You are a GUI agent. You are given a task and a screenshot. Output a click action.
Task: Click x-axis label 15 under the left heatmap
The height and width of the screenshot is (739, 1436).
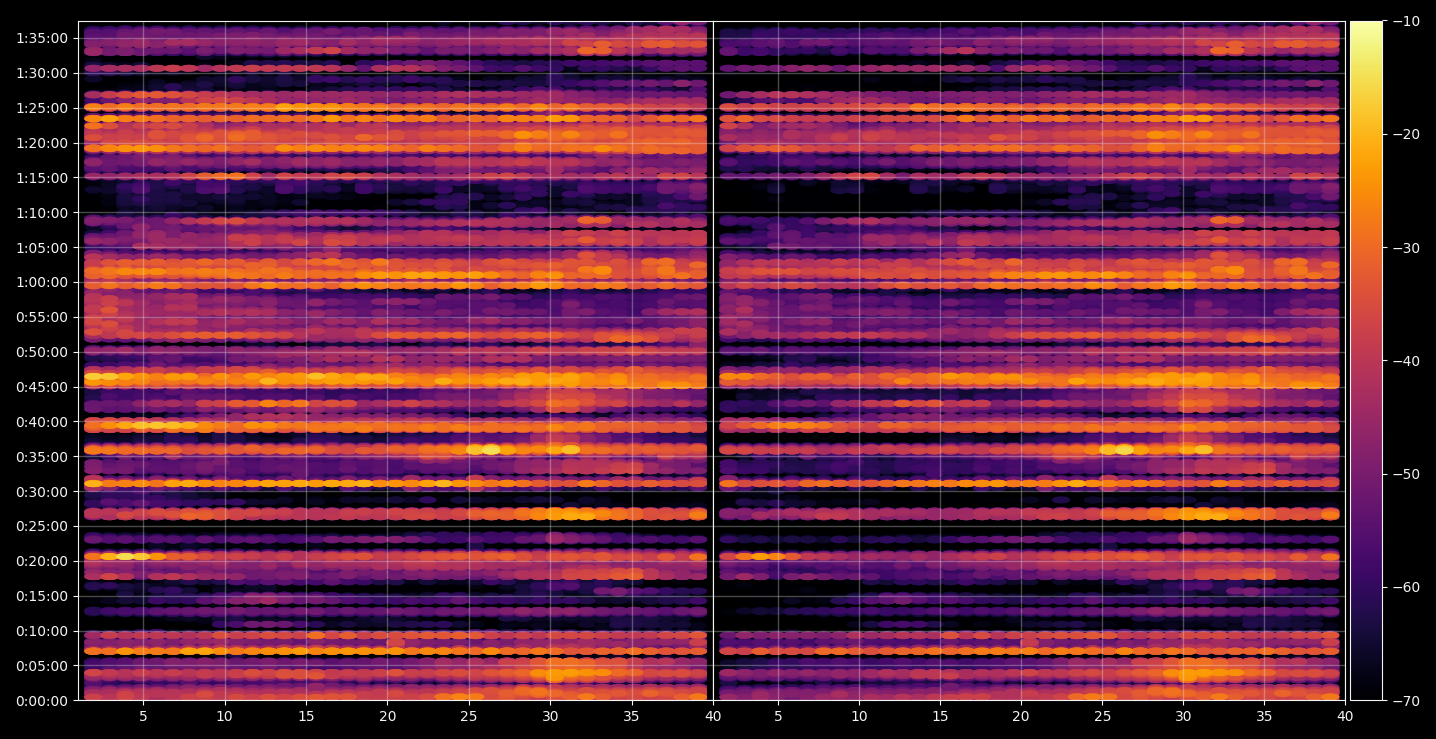pos(306,716)
